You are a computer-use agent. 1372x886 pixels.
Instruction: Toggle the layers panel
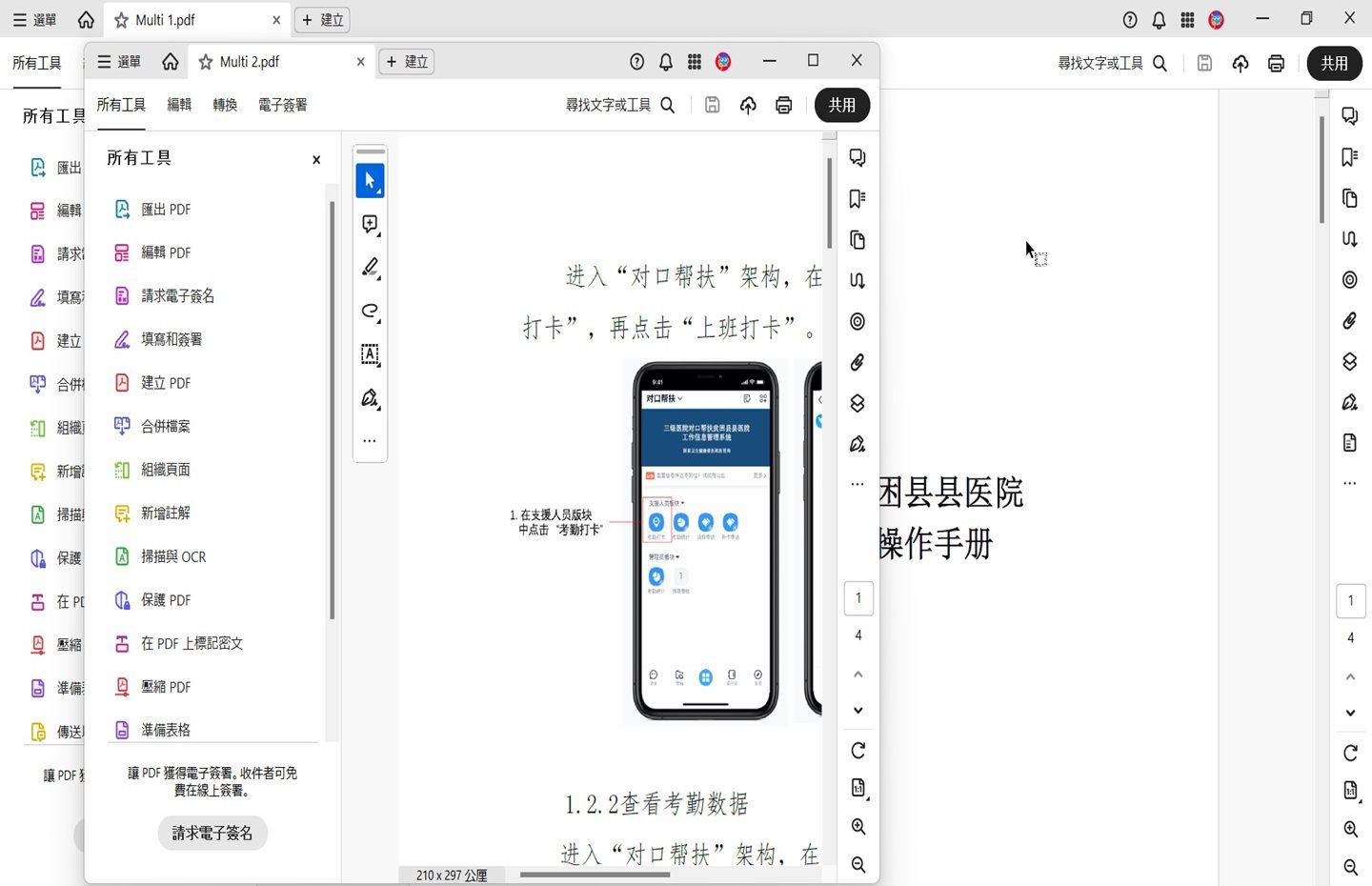(857, 402)
